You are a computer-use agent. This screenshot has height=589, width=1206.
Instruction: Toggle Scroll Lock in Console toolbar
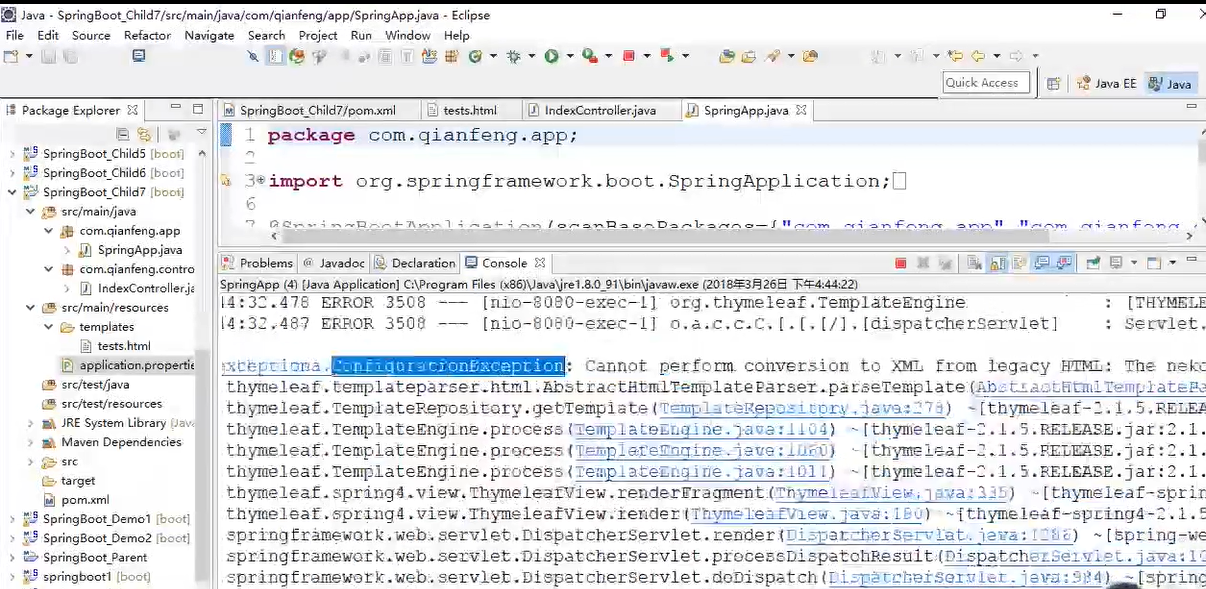pyautogui.click(x=998, y=263)
